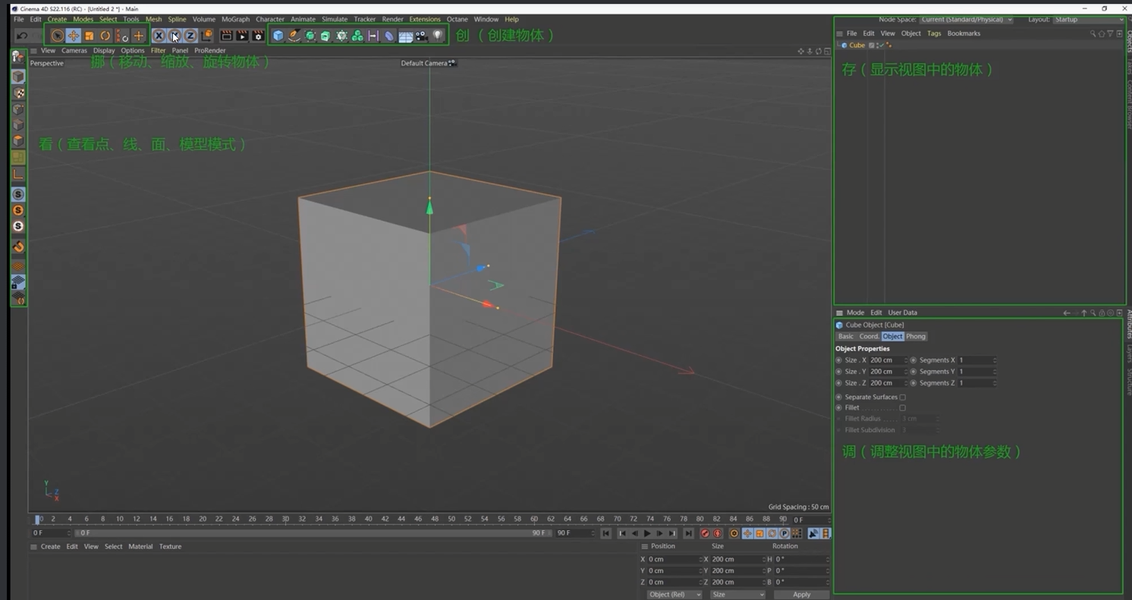Click the Size X 200 cm attribute field
Viewport: 1132px width, 600px height.
[887, 360]
